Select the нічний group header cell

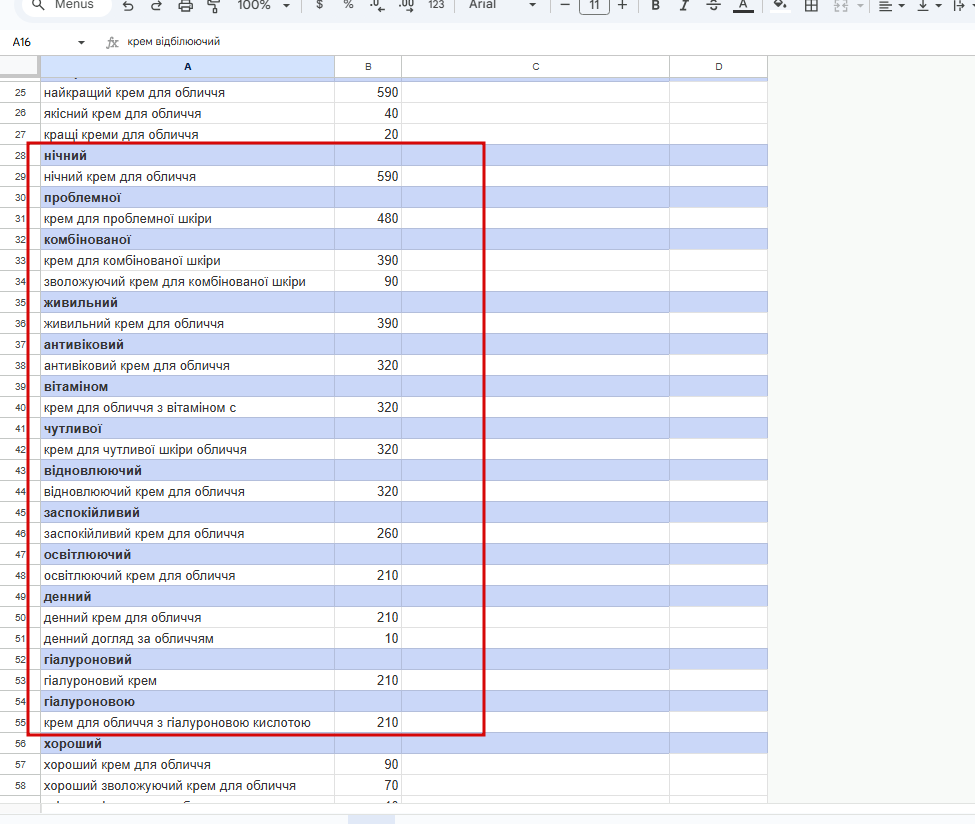187,155
